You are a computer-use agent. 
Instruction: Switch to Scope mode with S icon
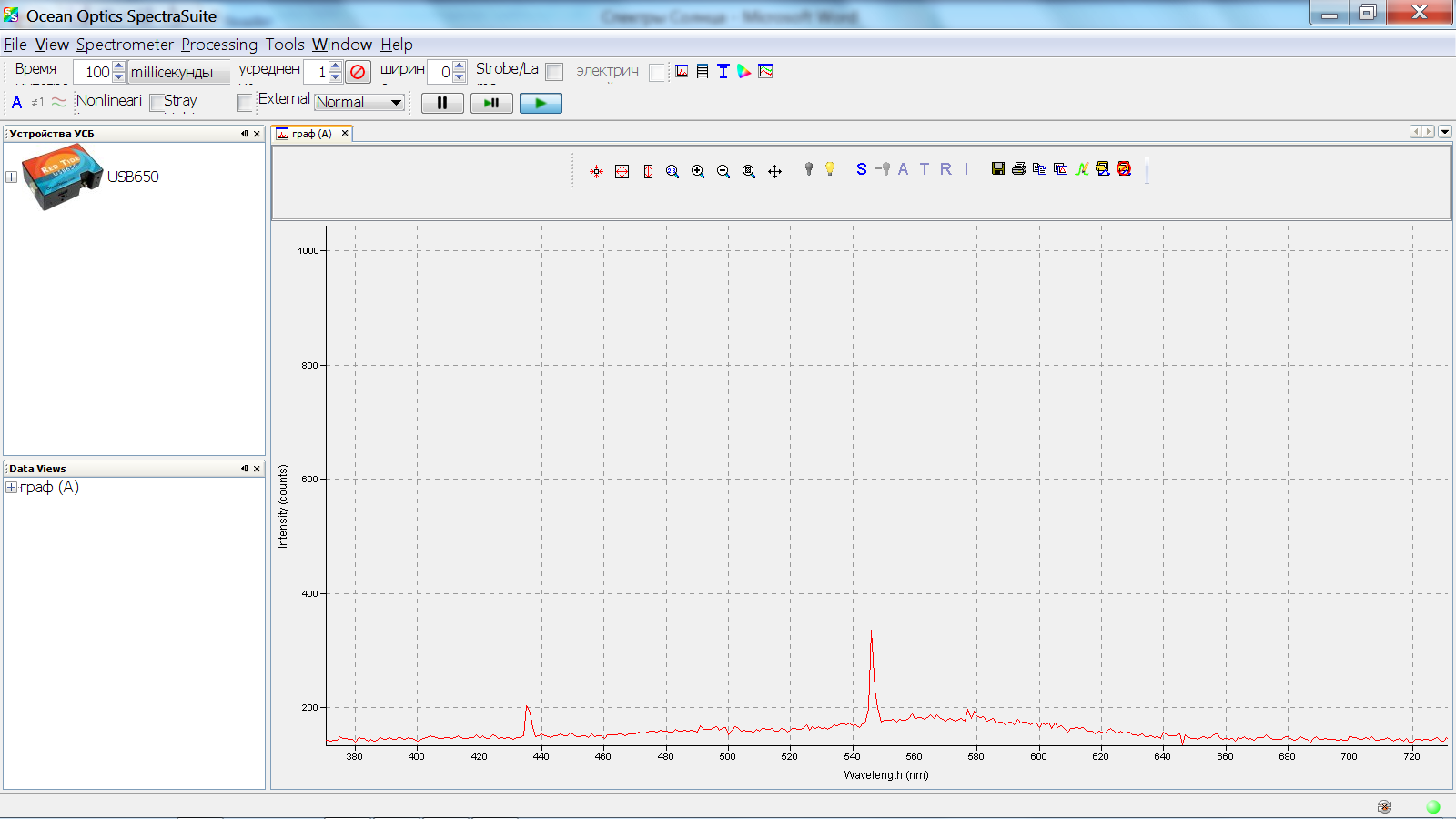tap(861, 169)
